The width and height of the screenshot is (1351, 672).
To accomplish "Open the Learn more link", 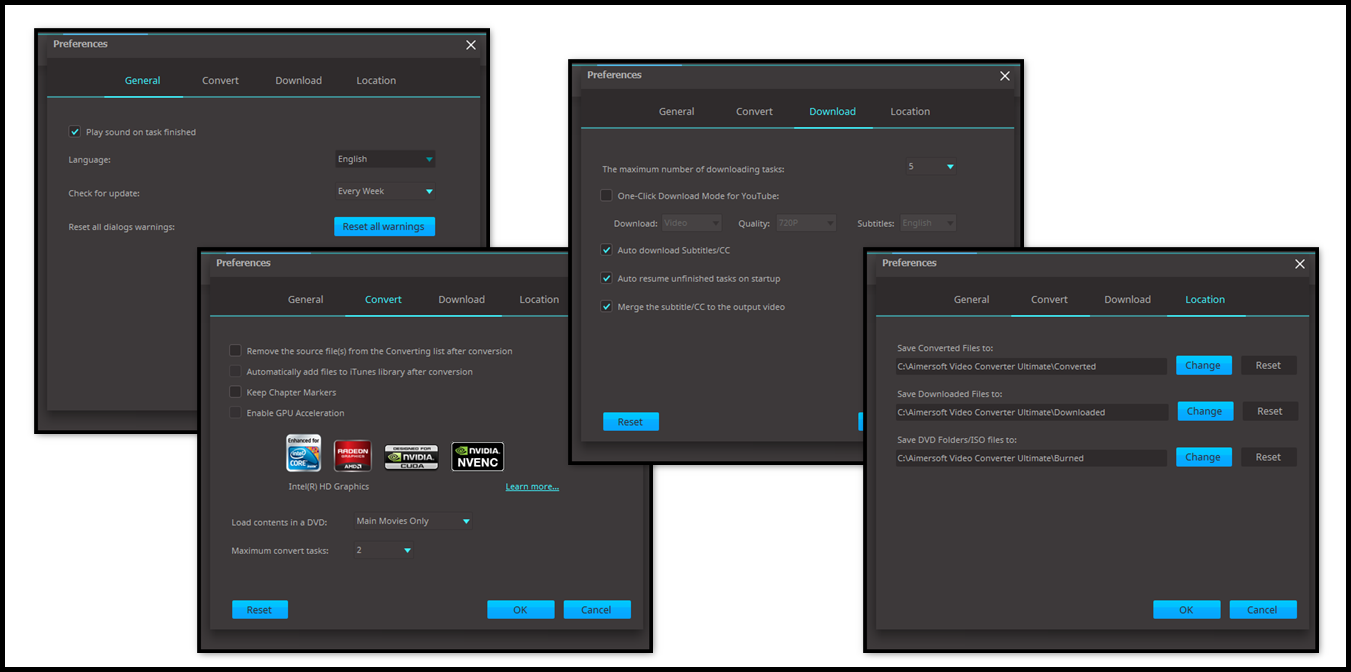I will 532,487.
